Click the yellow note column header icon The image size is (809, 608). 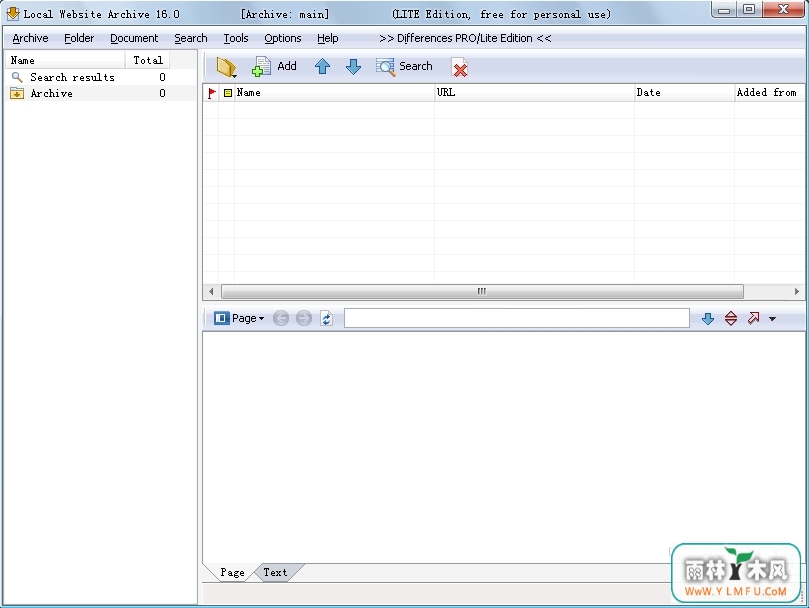point(228,93)
